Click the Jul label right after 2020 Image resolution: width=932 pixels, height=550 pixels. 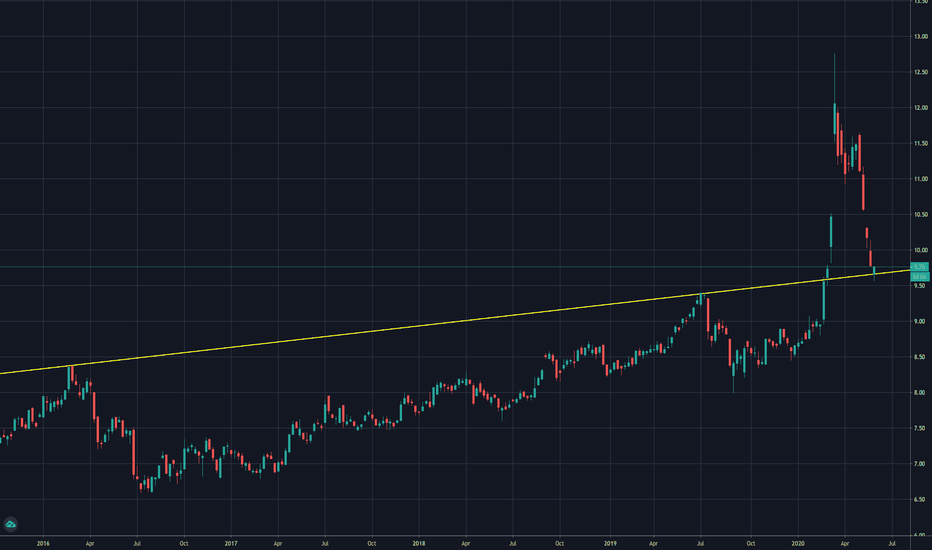click(x=892, y=543)
